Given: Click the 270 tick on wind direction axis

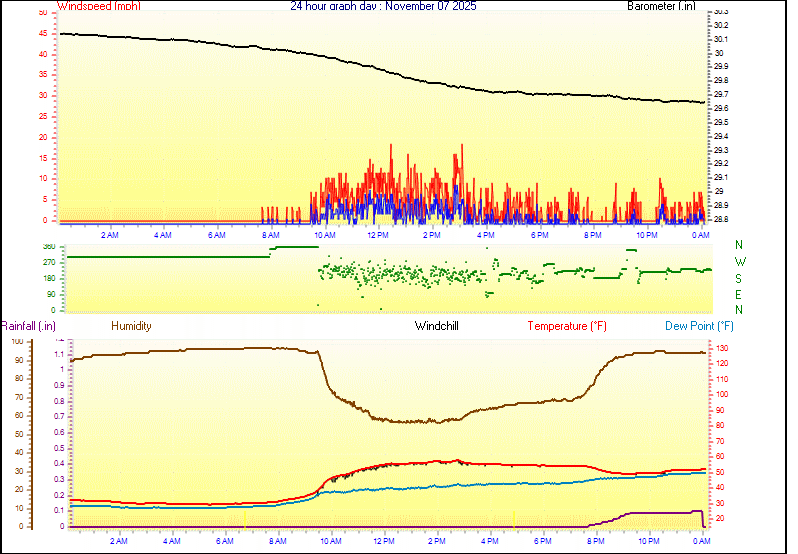Looking at the screenshot, I should click(49, 262).
